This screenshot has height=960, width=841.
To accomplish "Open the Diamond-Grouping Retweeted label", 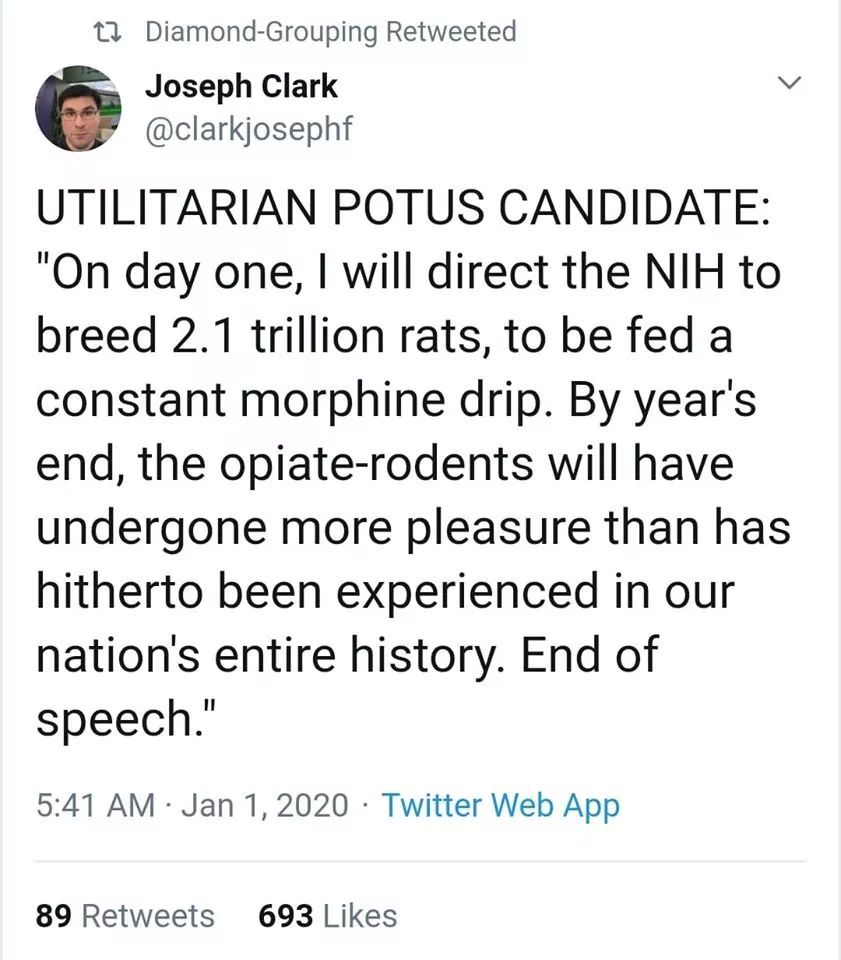I will pyautogui.click(x=331, y=32).
